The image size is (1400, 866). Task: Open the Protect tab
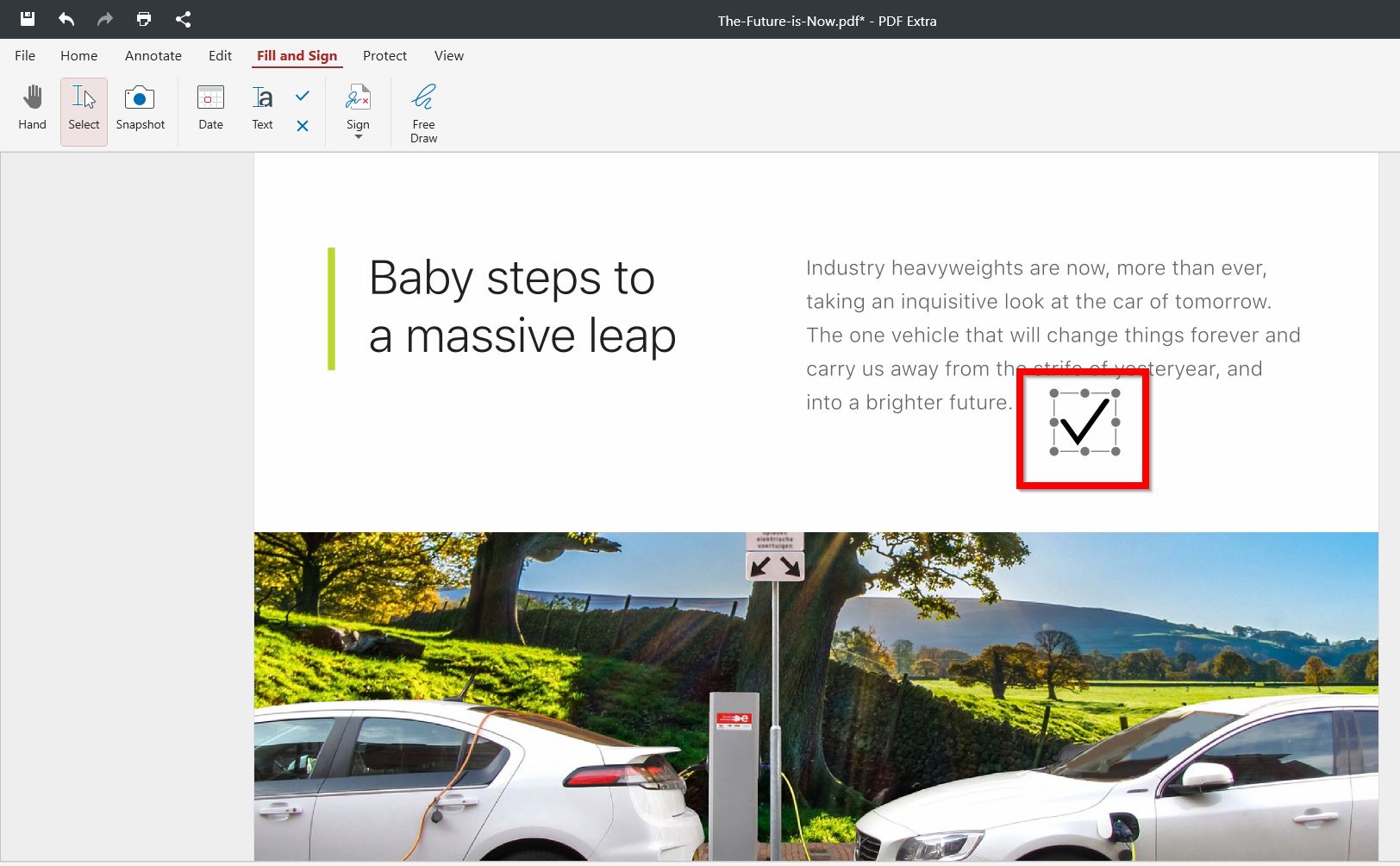click(384, 55)
